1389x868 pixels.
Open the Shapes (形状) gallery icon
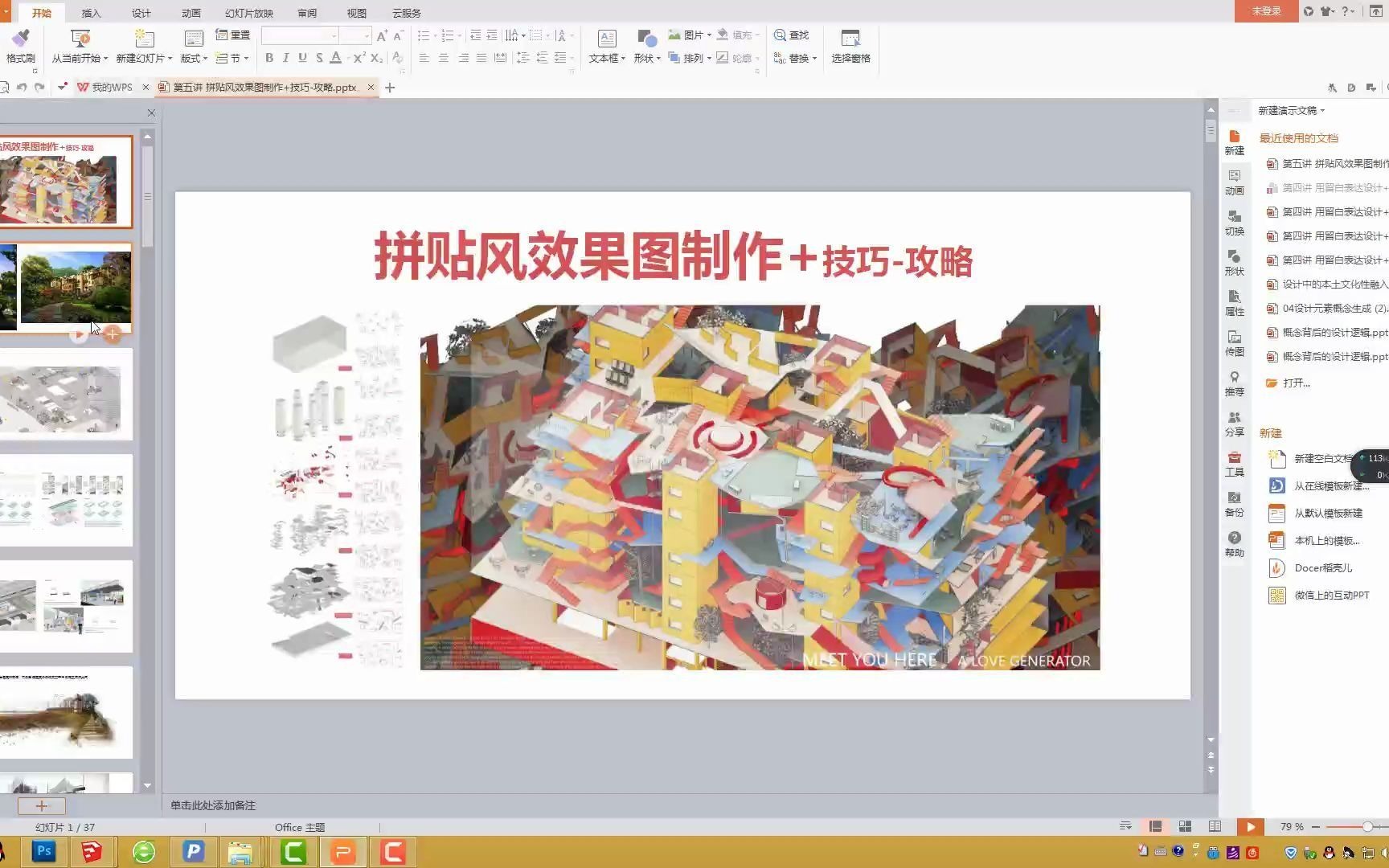pyautogui.click(x=646, y=38)
